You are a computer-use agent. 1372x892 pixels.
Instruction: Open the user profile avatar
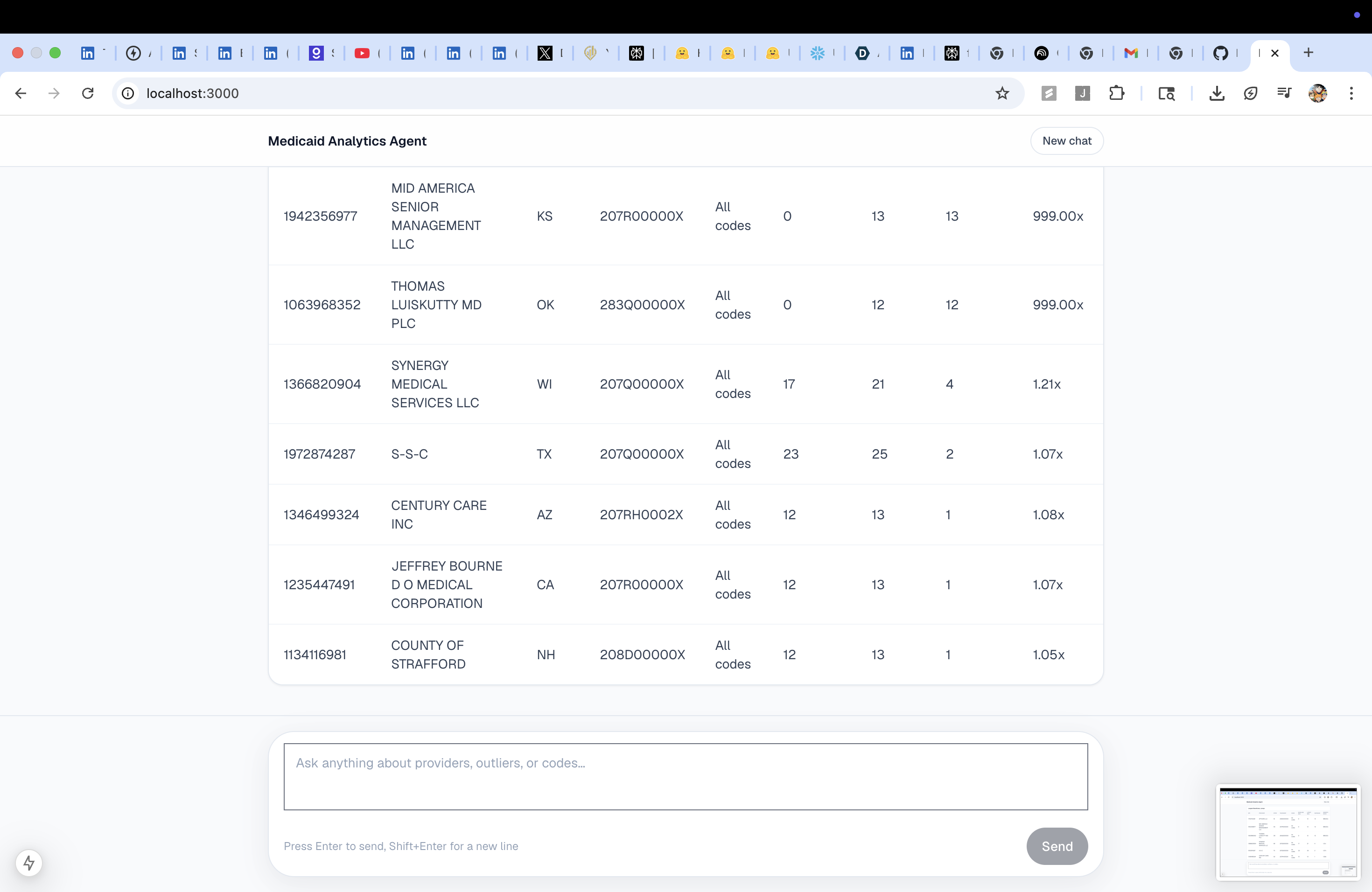[x=1317, y=93]
